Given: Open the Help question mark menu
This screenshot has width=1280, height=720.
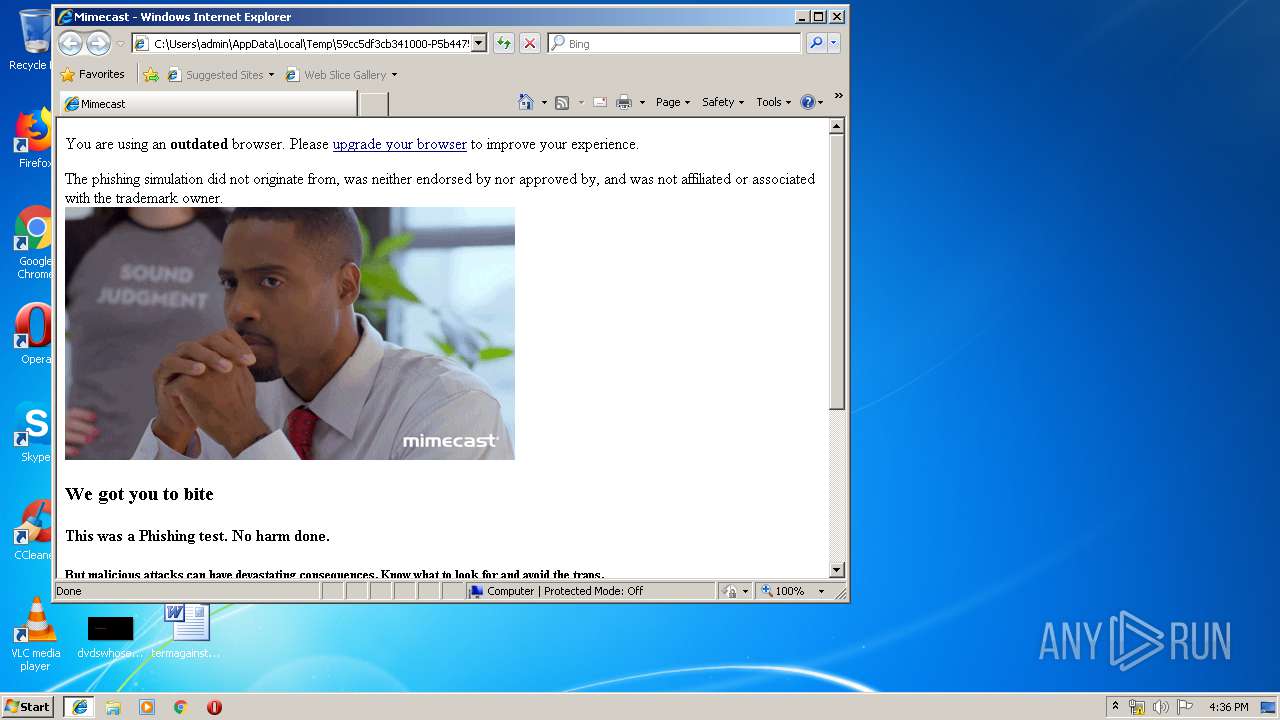Looking at the screenshot, I should (x=811, y=102).
